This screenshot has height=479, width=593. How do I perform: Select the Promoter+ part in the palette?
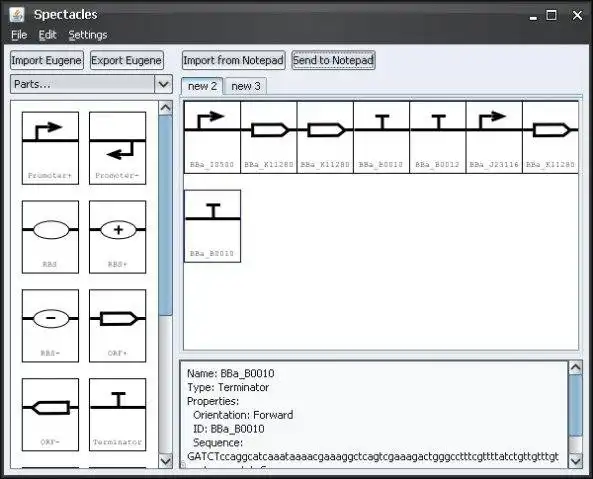[x=50, y=148]
